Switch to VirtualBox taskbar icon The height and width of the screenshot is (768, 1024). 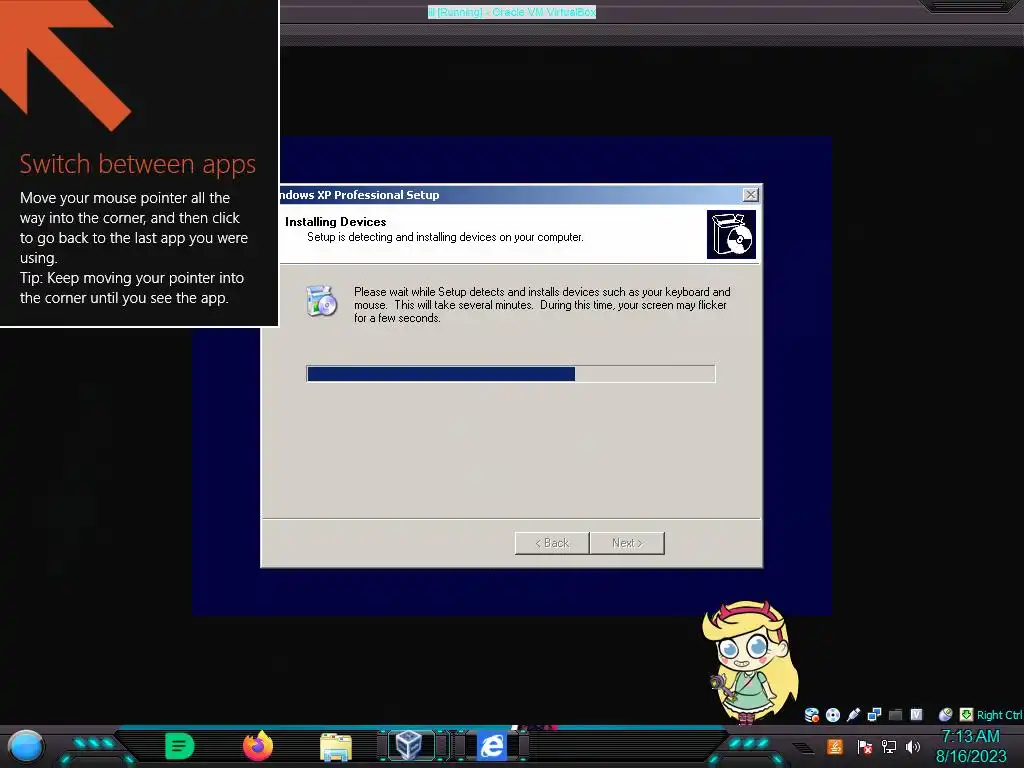pos(409,746)
